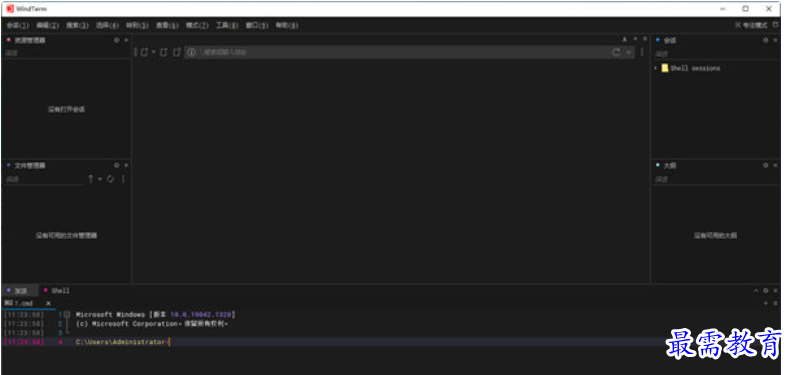Maximize bottom panel with chevron-up icon
The image size is (790, 375).
[x=756, y=291]
